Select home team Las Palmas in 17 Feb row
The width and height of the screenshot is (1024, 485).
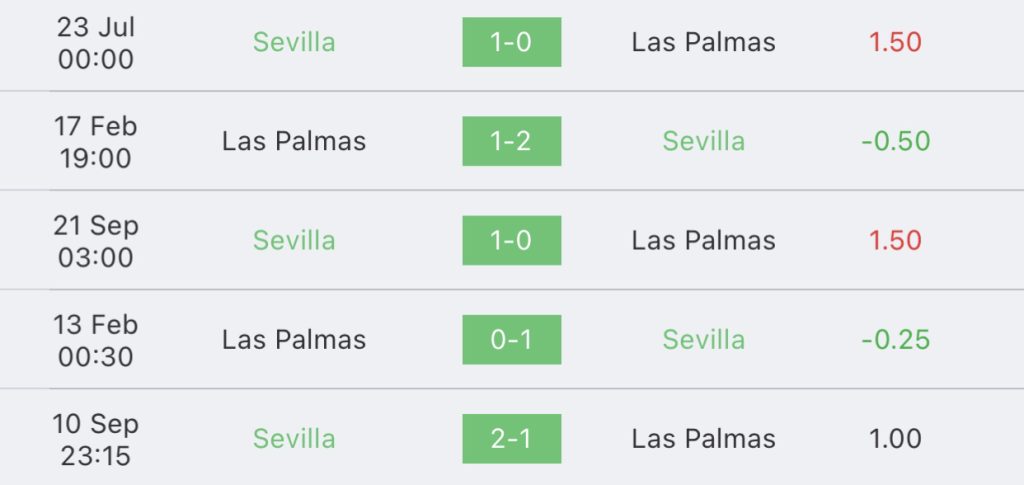(294, 142)
